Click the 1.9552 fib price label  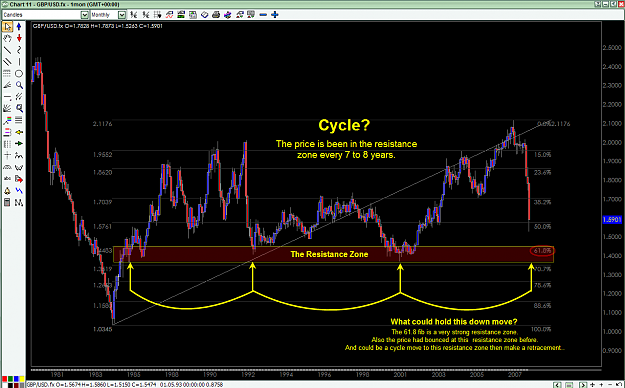(x=102, y=154)
